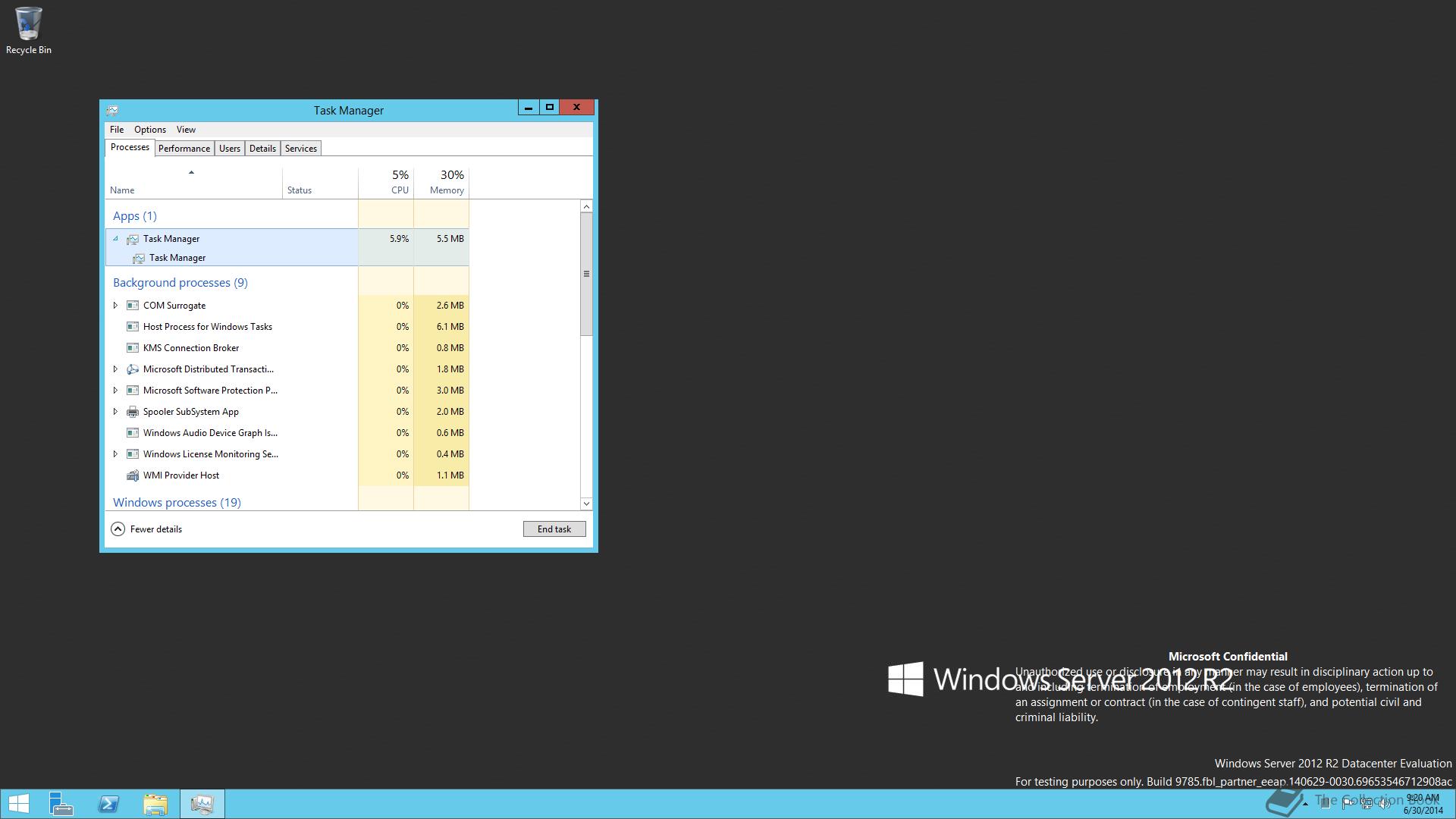Select the WMI Provider Host row
The image size is (1456, 819).
pos(287,475)
